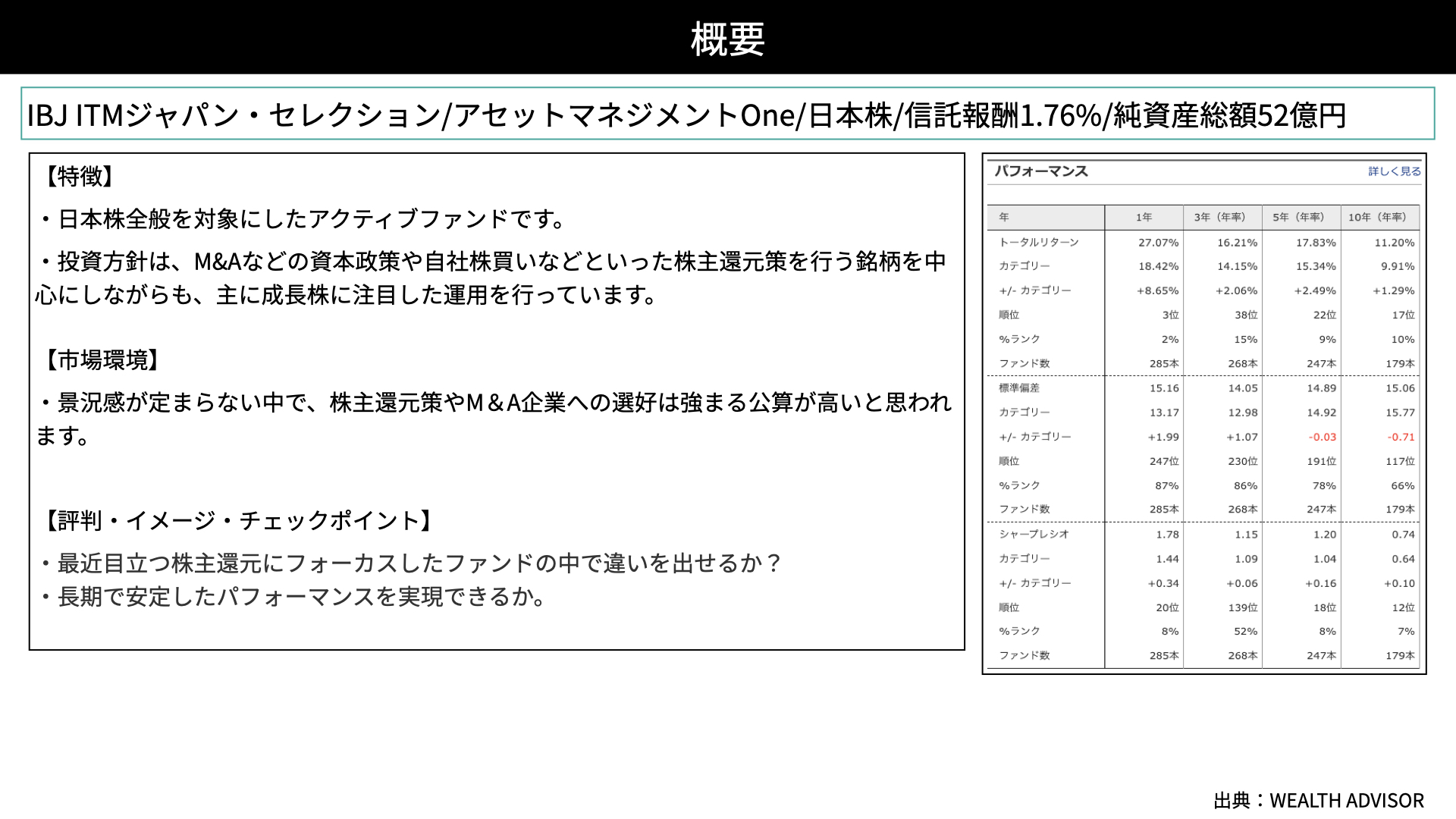Image resolution: width=1456 pixels, height=819 pixels.
Task: Click the 詳しく見る link in performance panel
Action: click(1395, 171)
